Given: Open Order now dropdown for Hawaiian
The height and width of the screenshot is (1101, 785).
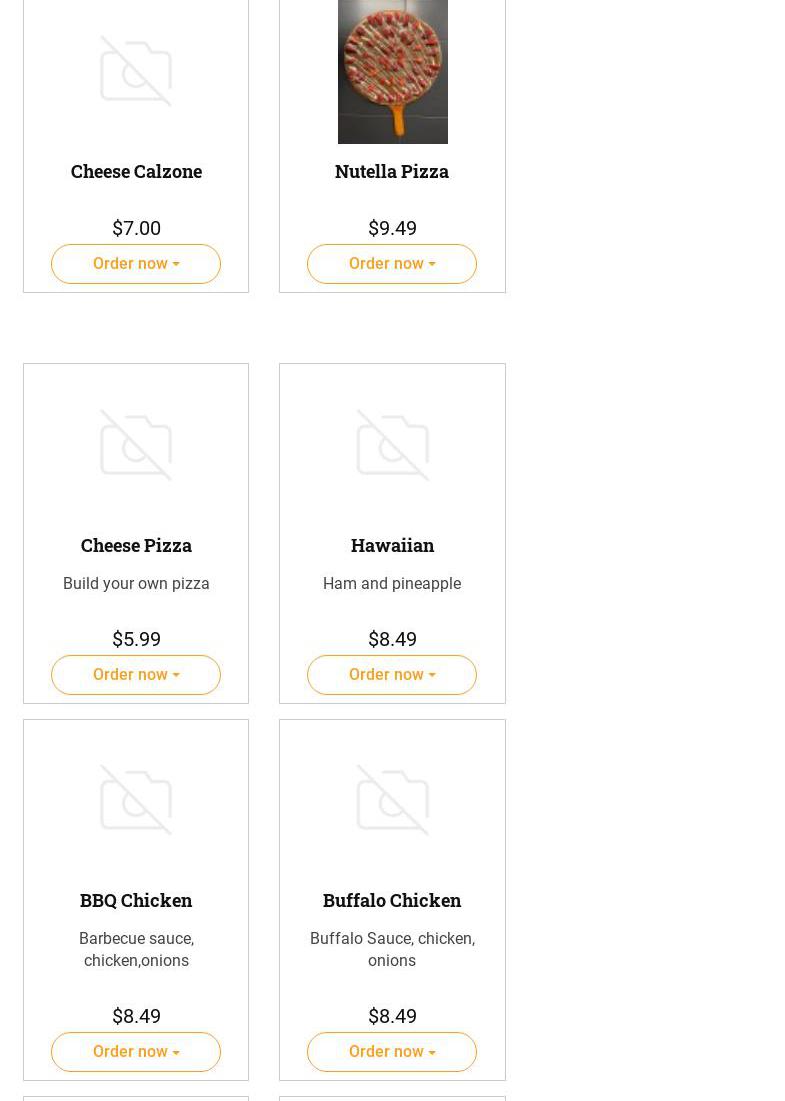Looking at the screenshot, I should 392,675.
